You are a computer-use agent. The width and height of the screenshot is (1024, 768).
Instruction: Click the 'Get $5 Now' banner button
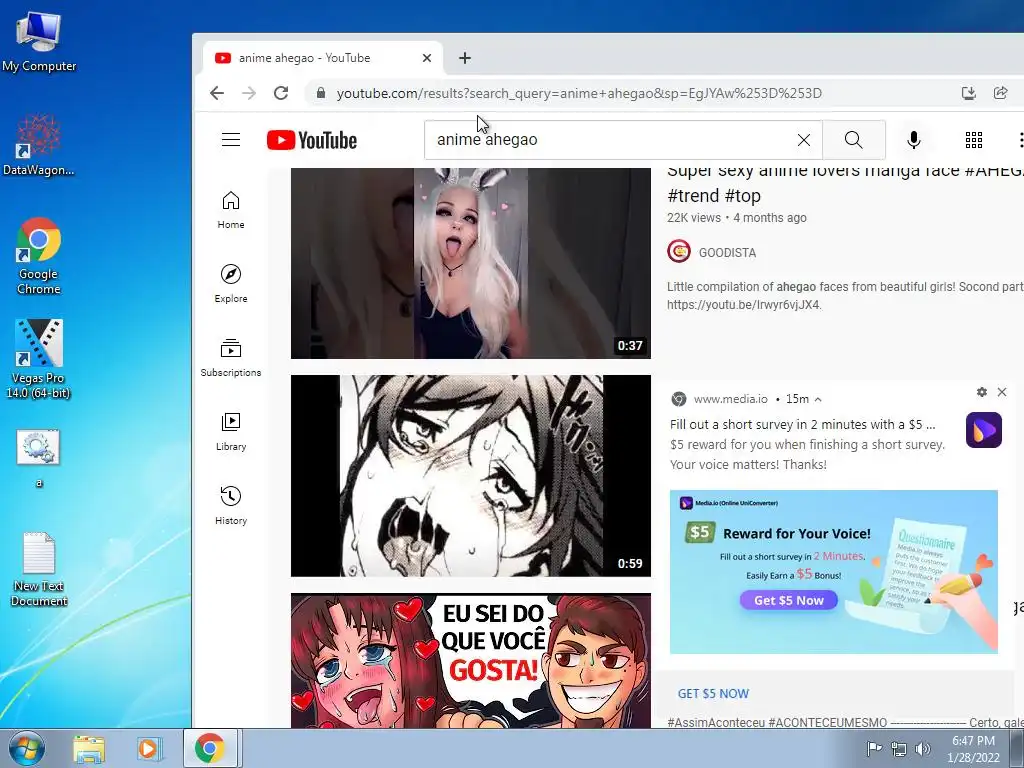pos(789,600)
